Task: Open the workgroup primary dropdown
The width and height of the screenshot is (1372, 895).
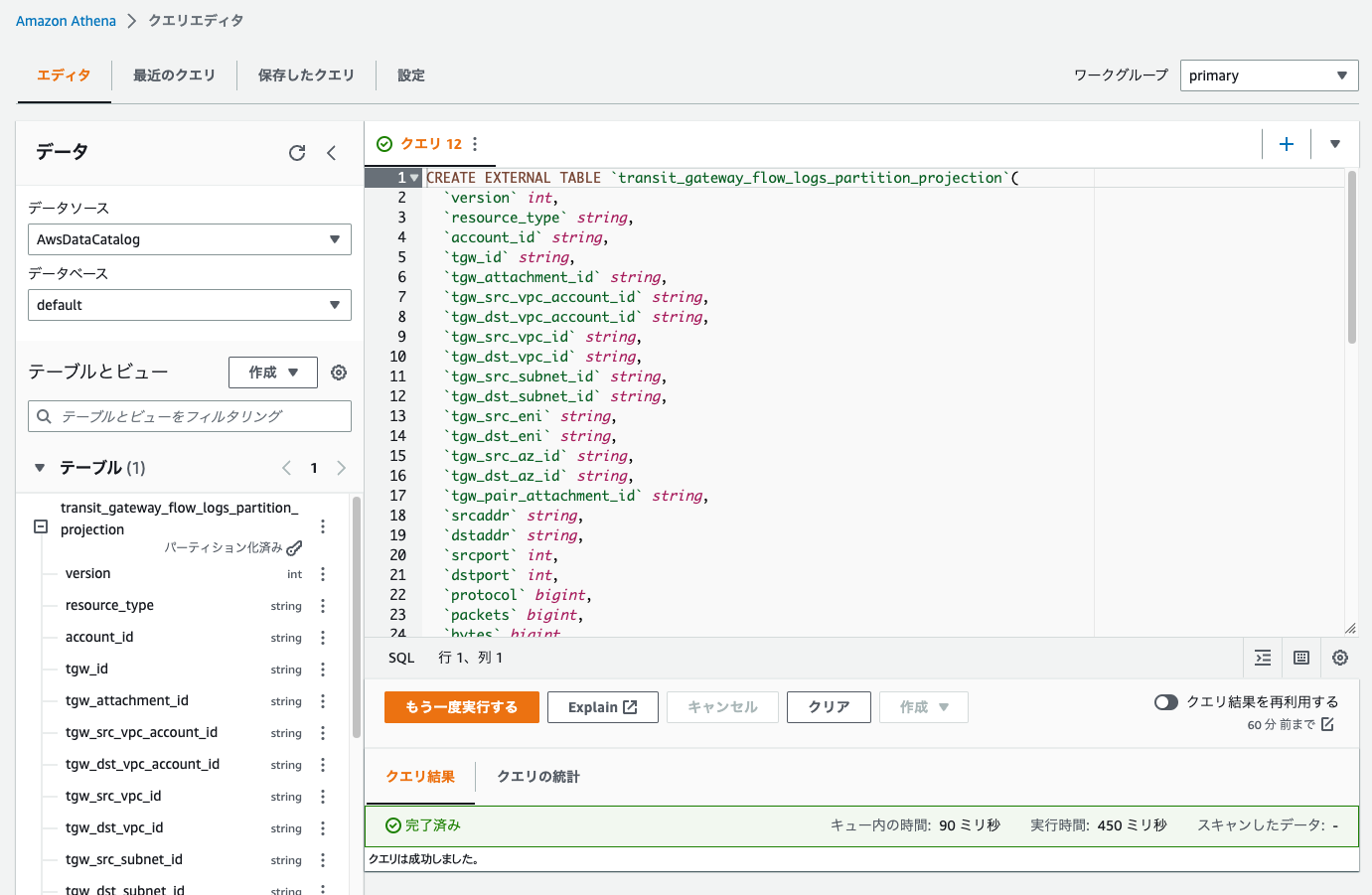Action: pyautogui.click(x=1269, y=75)
